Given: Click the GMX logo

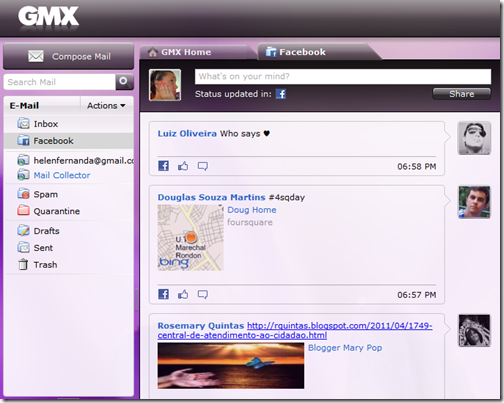Looking at the screenshot, I should (49, 16).
